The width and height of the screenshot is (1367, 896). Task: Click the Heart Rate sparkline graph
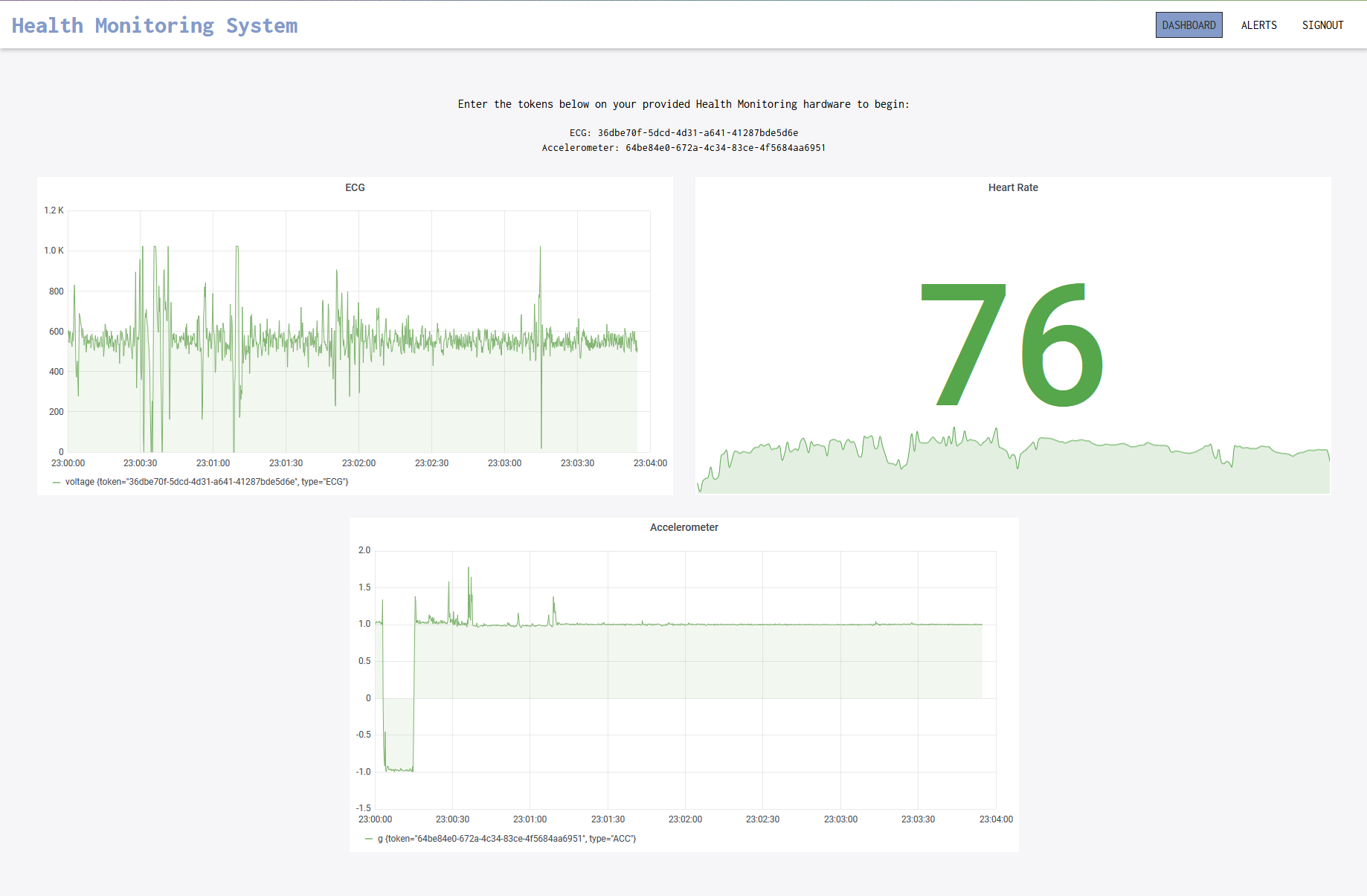coord(1012,465)
